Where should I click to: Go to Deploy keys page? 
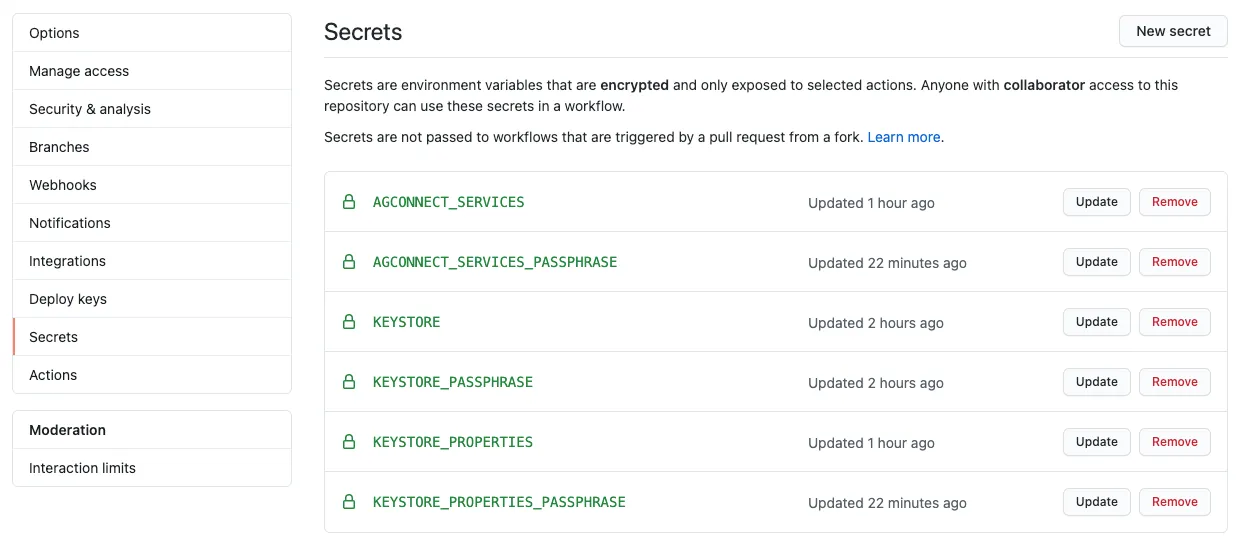[152, 299]
